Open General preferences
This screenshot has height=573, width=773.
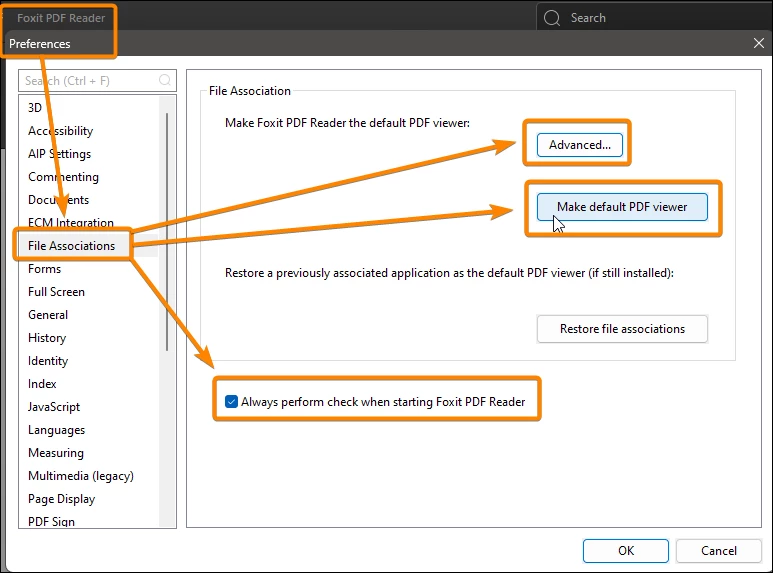pos(48,315)
